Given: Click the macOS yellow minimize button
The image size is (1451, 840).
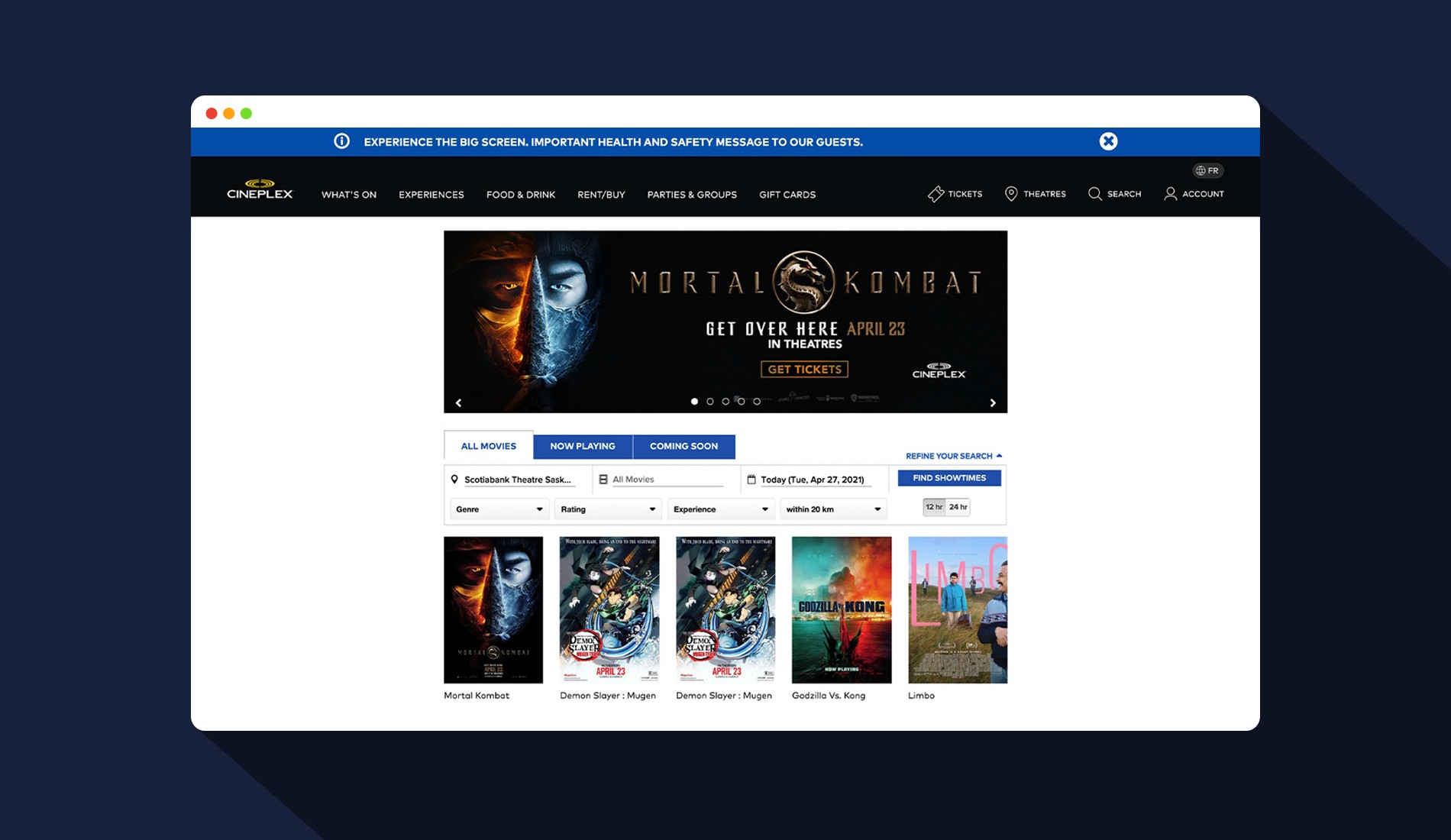Looking at the screenshot, I should tap(228, 113).
